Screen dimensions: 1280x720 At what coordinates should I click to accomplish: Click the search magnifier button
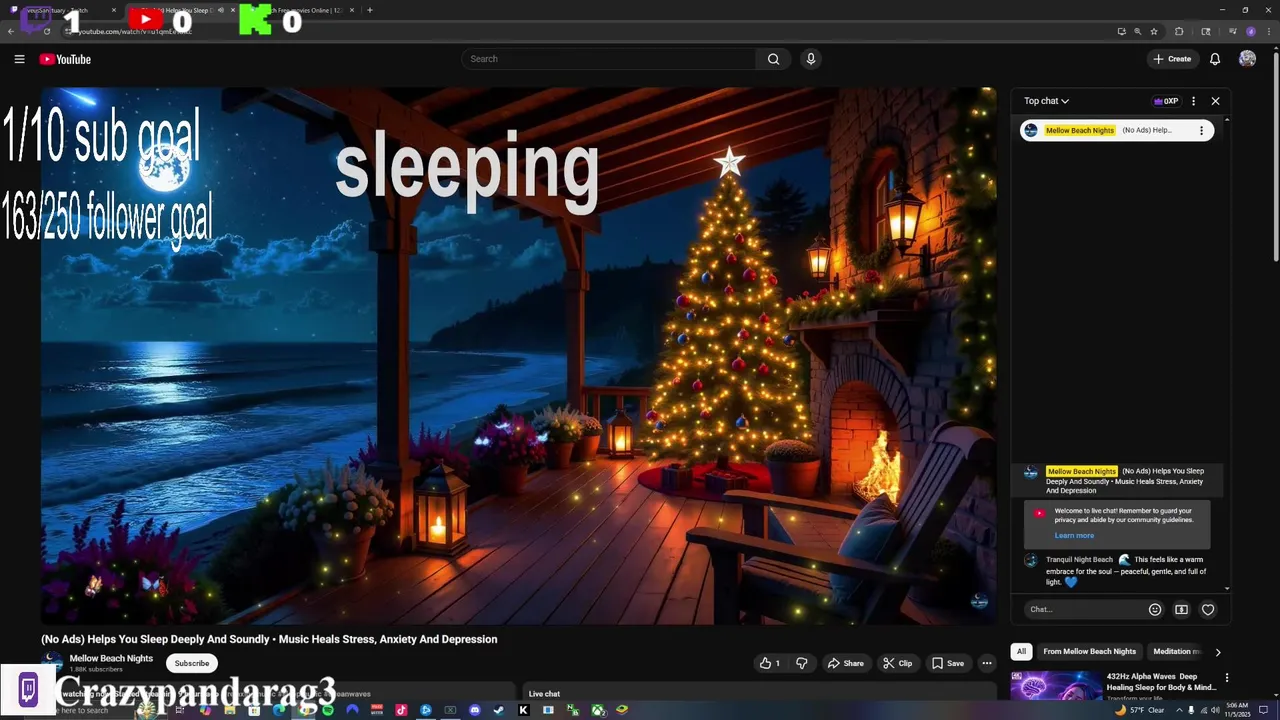tap(773, 59)
